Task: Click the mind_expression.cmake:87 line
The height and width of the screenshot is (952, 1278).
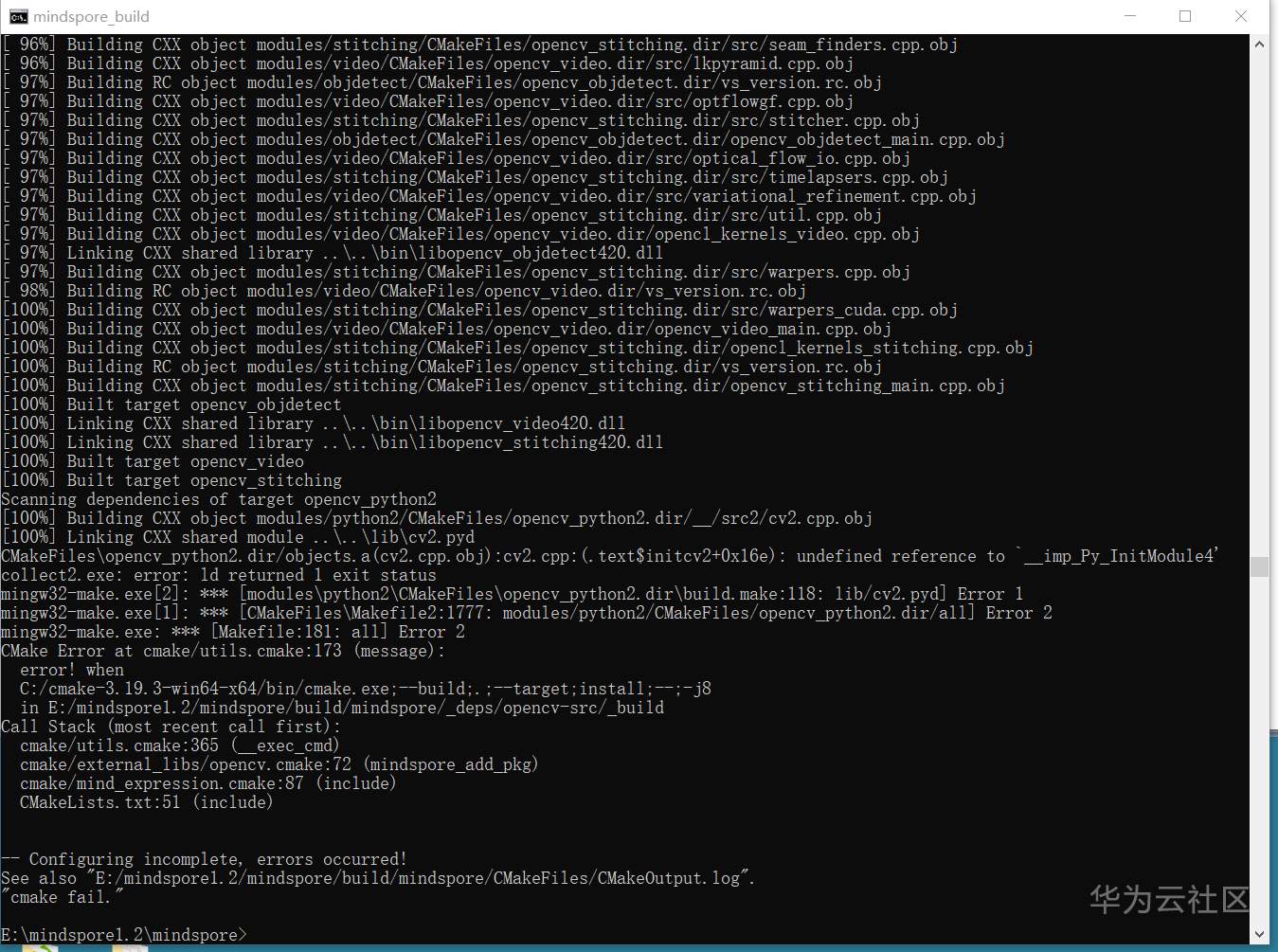Action: [208, 783]
